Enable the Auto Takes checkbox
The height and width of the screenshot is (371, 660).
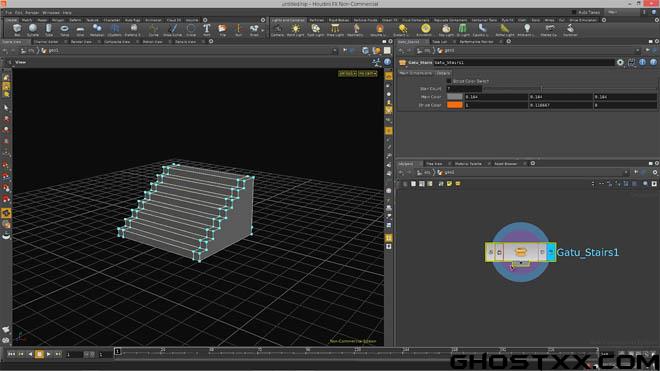(574, 12)
